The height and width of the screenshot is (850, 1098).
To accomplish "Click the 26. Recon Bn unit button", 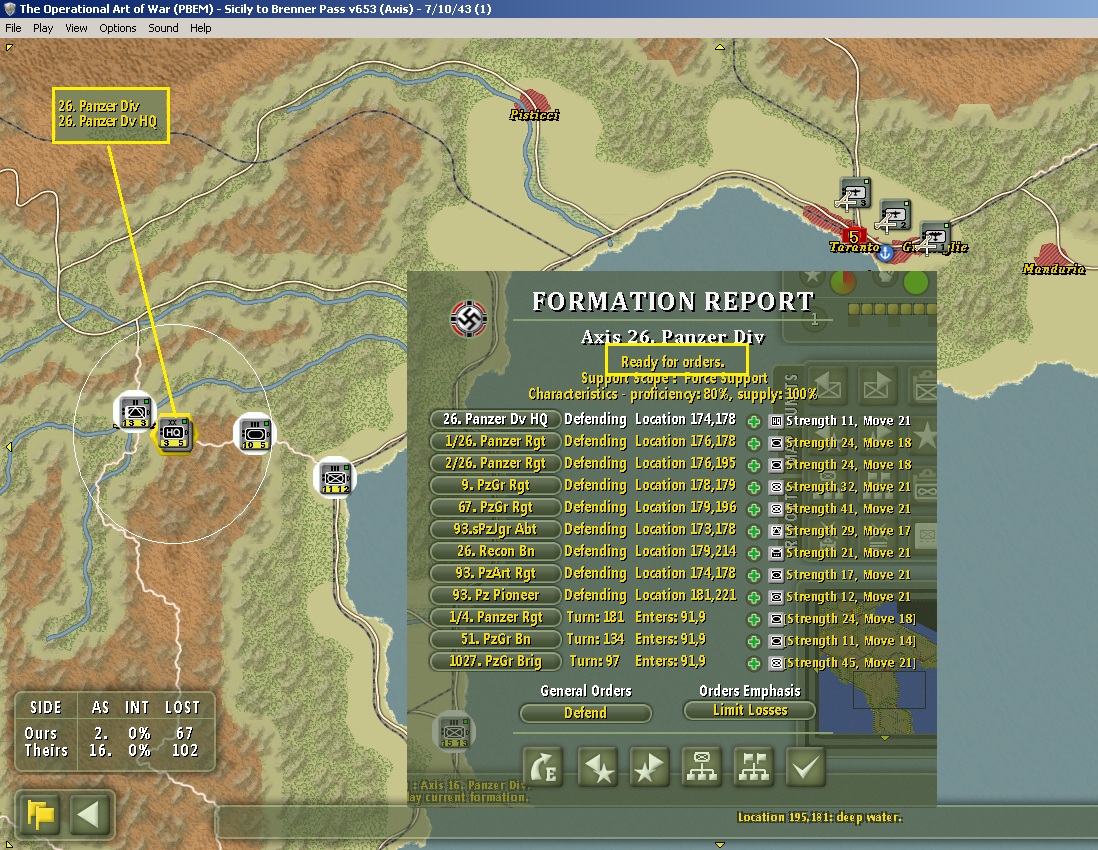I will point(495,551).
